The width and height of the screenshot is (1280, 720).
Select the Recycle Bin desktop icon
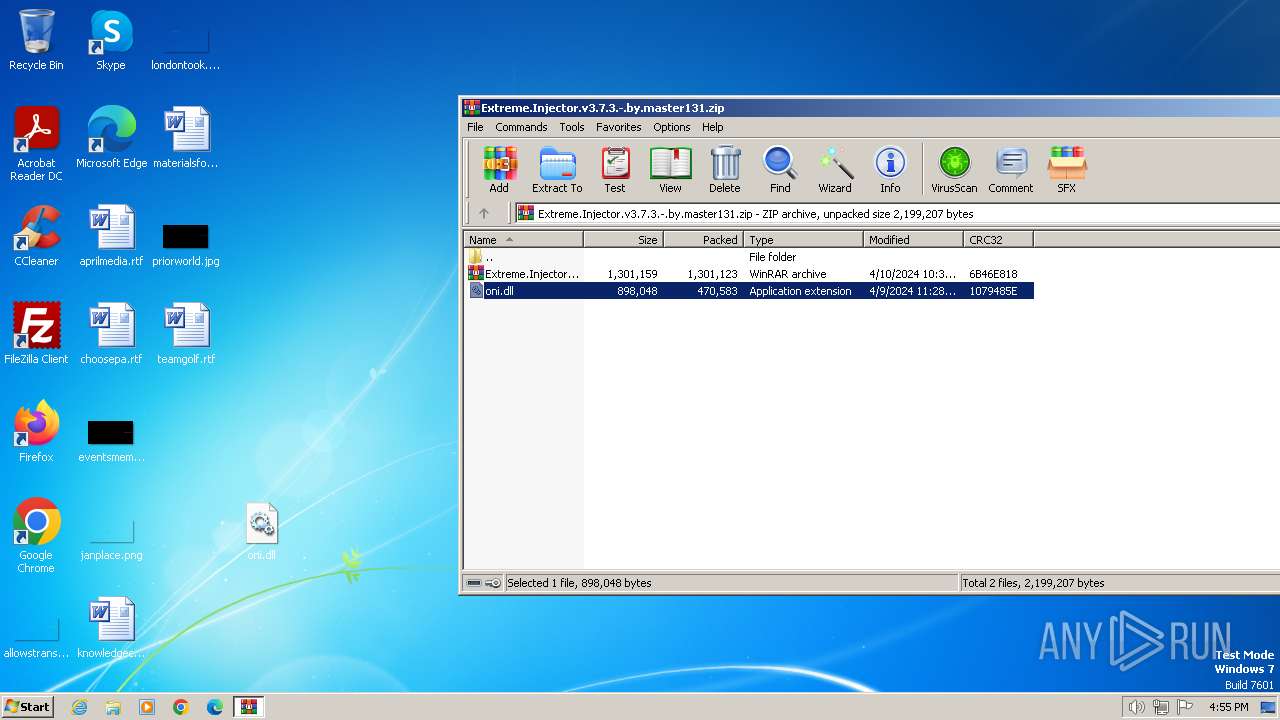[36, 40]
